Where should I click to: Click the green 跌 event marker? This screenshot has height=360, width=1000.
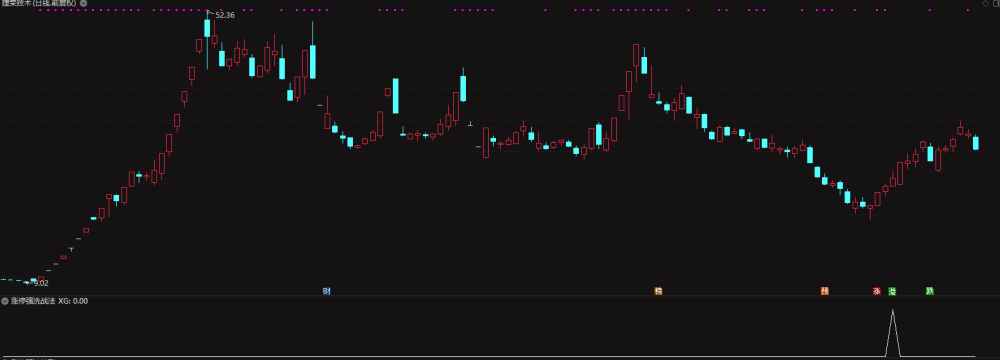click(x=930, y=291)
